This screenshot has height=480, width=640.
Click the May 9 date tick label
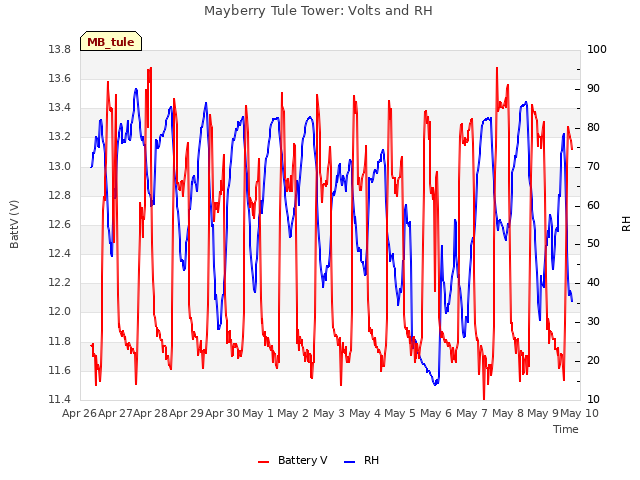[x=543, y=413]
